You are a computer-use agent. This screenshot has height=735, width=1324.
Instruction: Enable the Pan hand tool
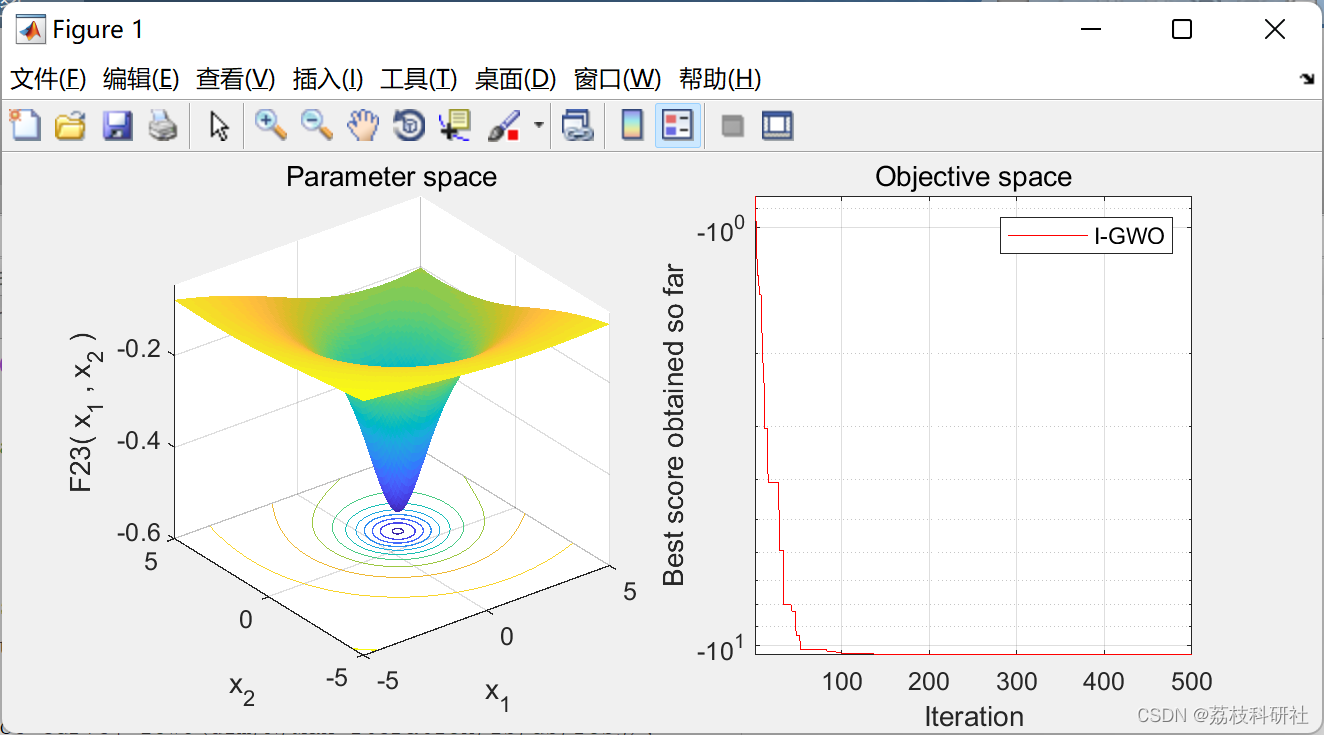(x=363, y=126)
